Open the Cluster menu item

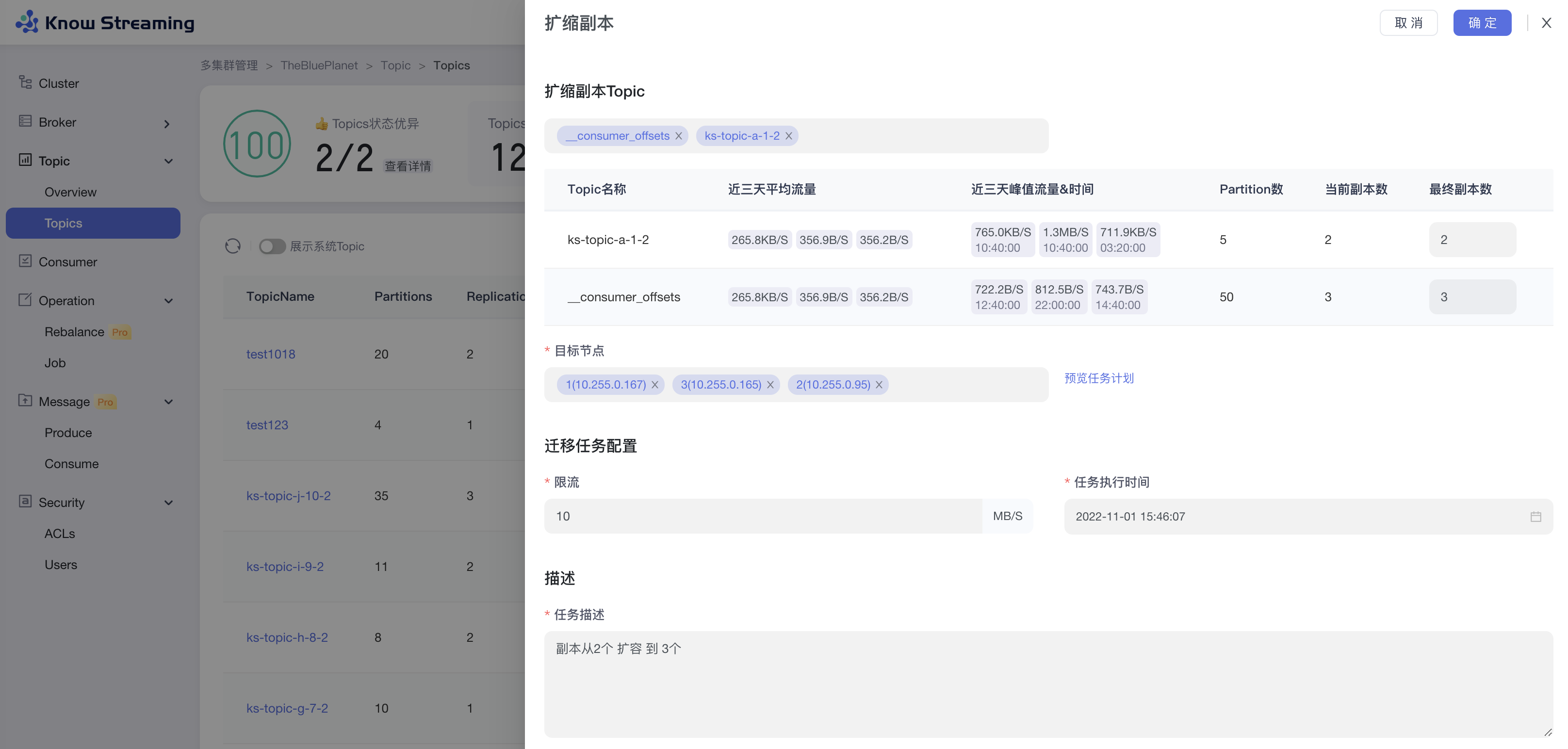[58, 83]
